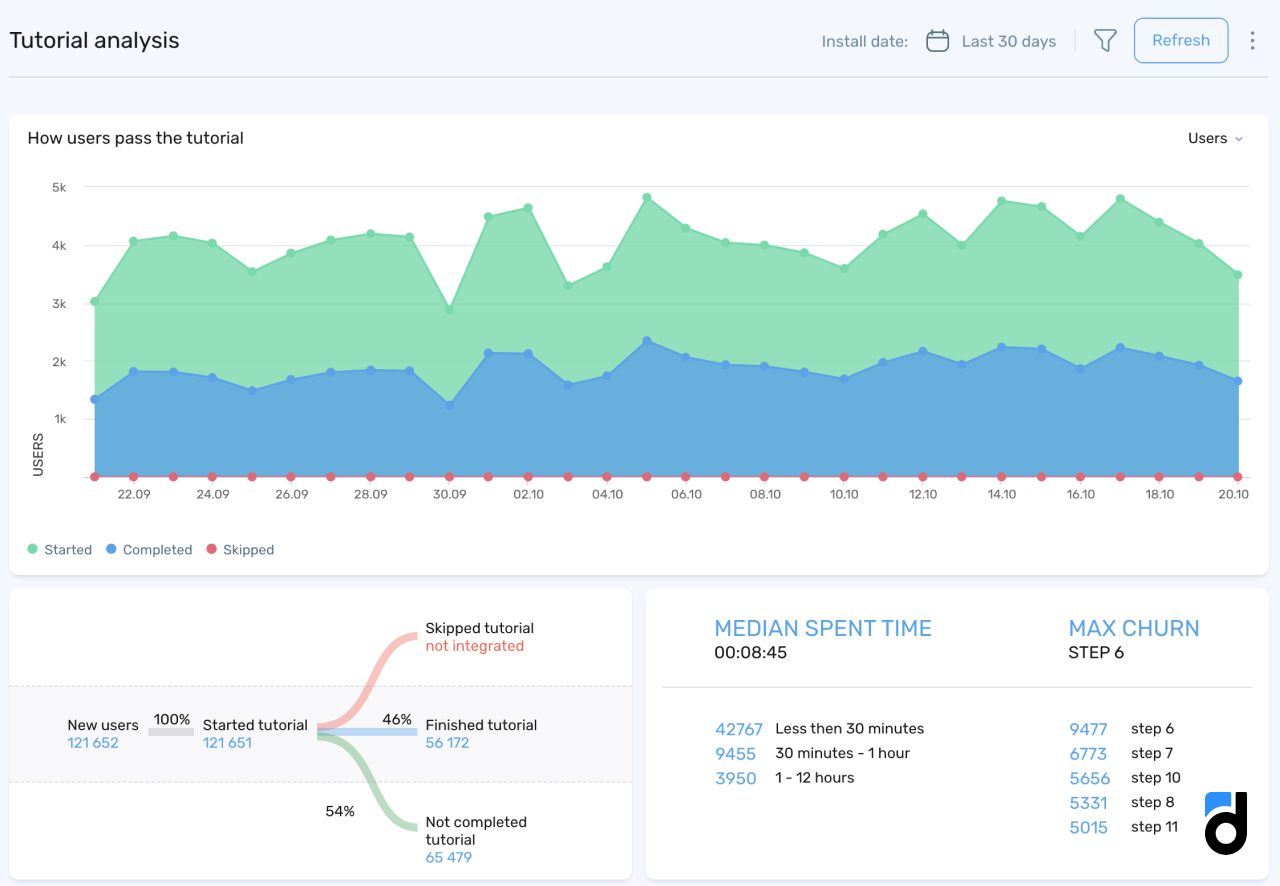Open the three-dot more options menu
Viewport: 1280px width, 886px height.
coord(1252,41)
